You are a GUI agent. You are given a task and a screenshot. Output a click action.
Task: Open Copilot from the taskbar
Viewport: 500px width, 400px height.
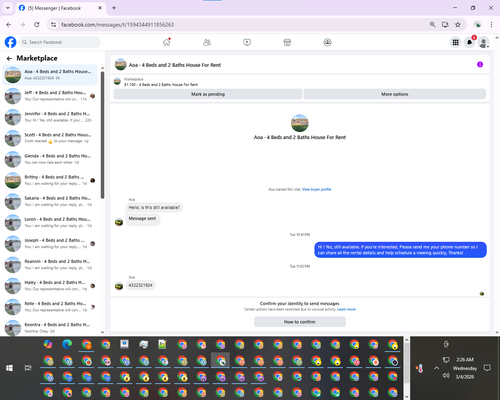coord(48,344)
